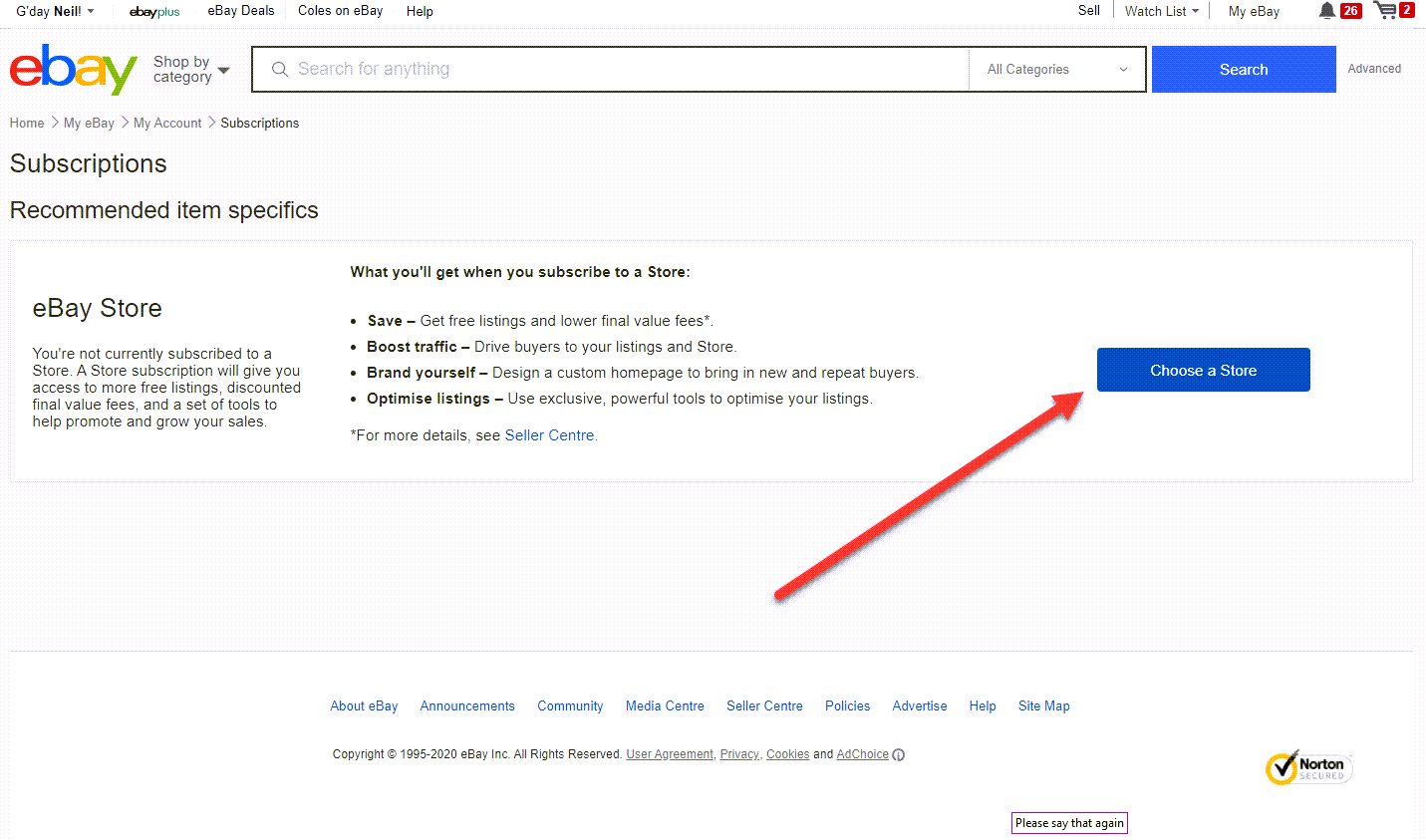The width and height of the screenshot is (1426, 840).
Task: Click the Please say that again tooltip
Action: click(1069, 823)
